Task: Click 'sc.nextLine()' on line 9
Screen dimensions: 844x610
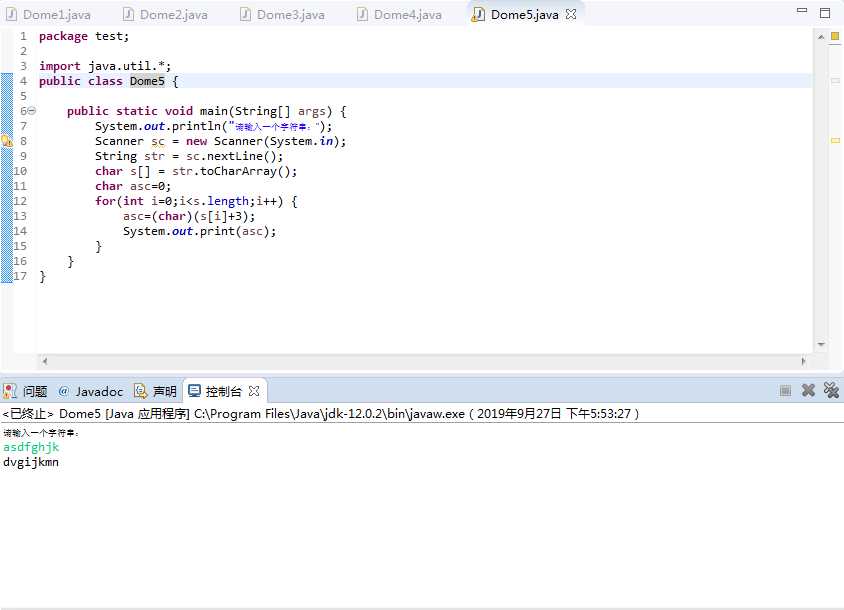Action: pyautogui.click(x=231, y=156)
